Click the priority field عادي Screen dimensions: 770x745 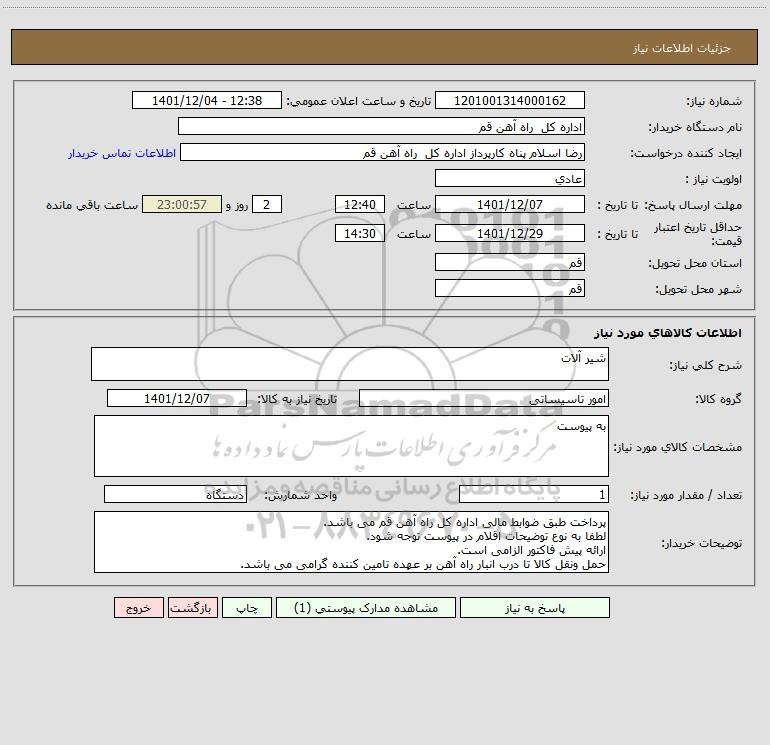[510, 179]
